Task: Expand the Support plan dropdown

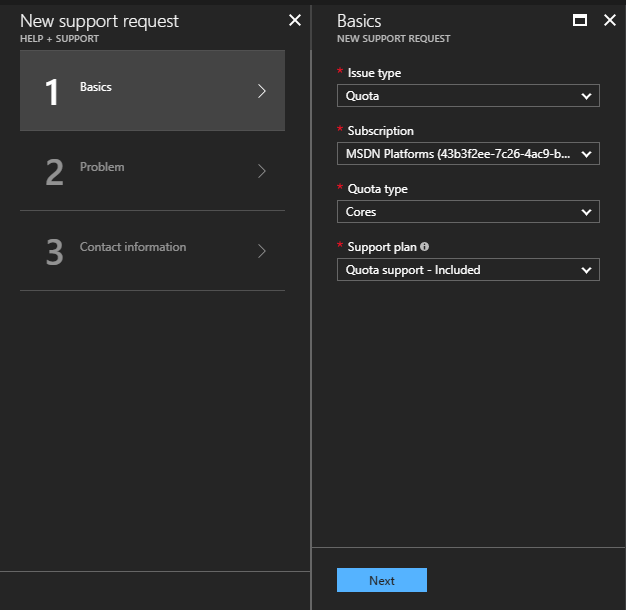Action: tap(468, 270)
